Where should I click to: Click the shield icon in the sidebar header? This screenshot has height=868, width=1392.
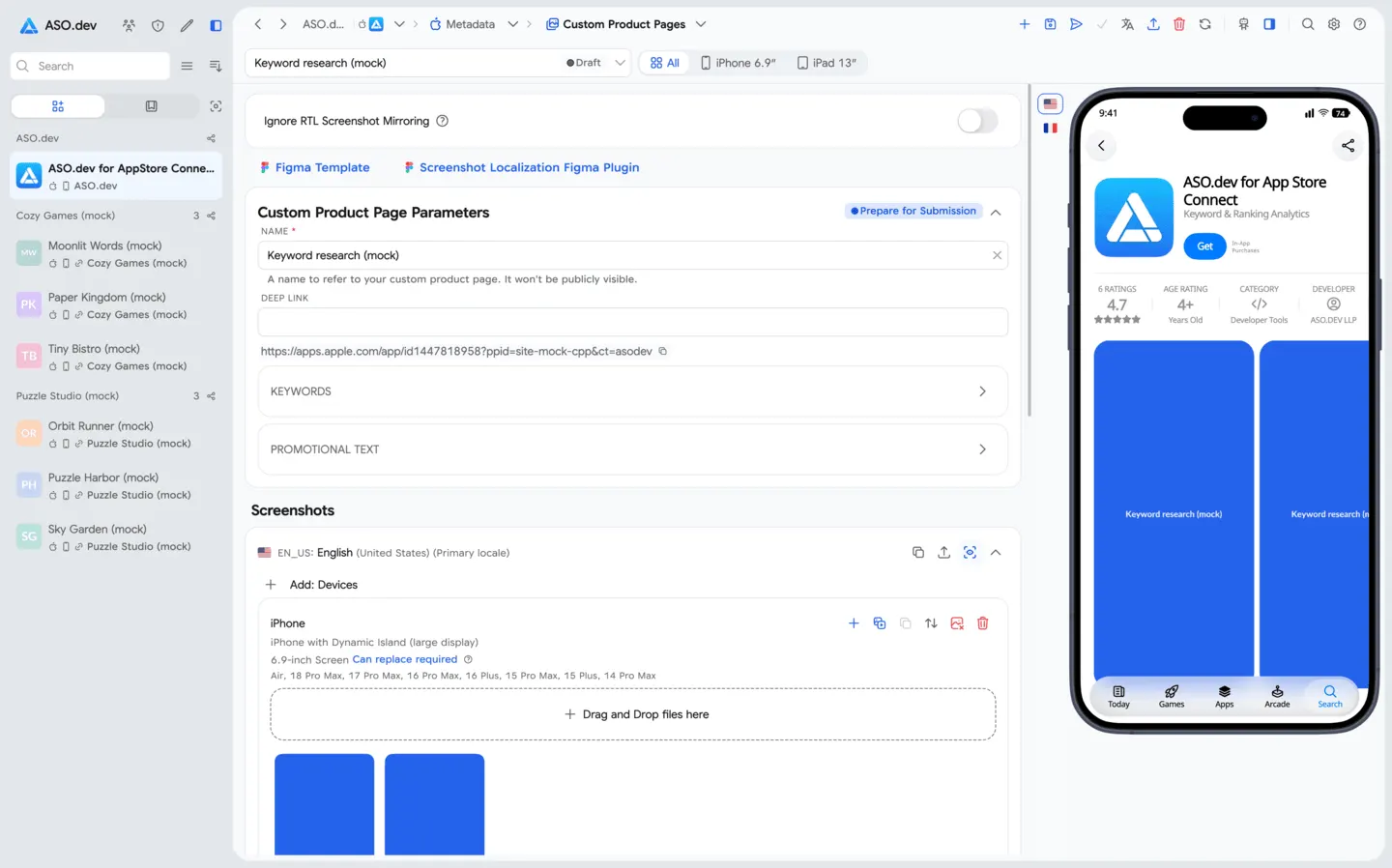click(x=158, y=25)
